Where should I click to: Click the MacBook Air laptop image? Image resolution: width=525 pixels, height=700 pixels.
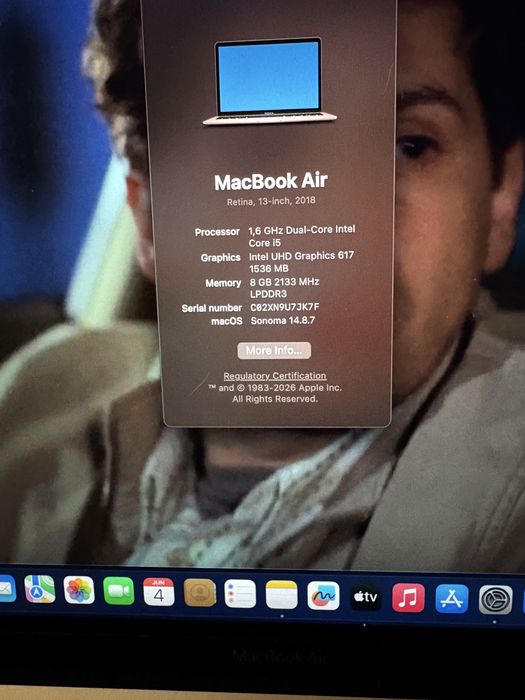[x=269, y=81]
